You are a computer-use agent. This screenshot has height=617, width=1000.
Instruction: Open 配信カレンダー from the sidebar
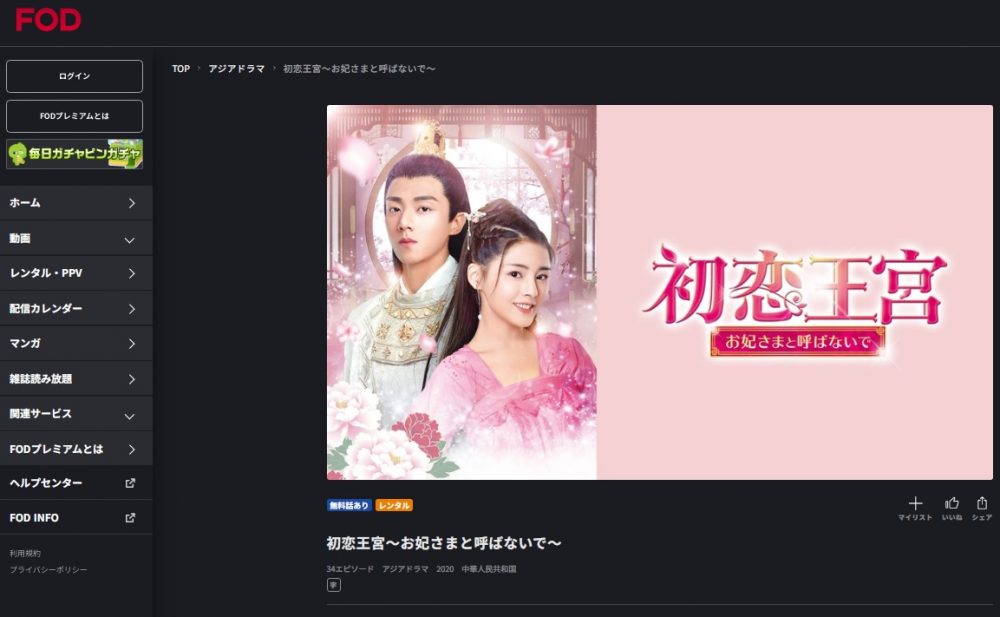click(x=76, y=309)
